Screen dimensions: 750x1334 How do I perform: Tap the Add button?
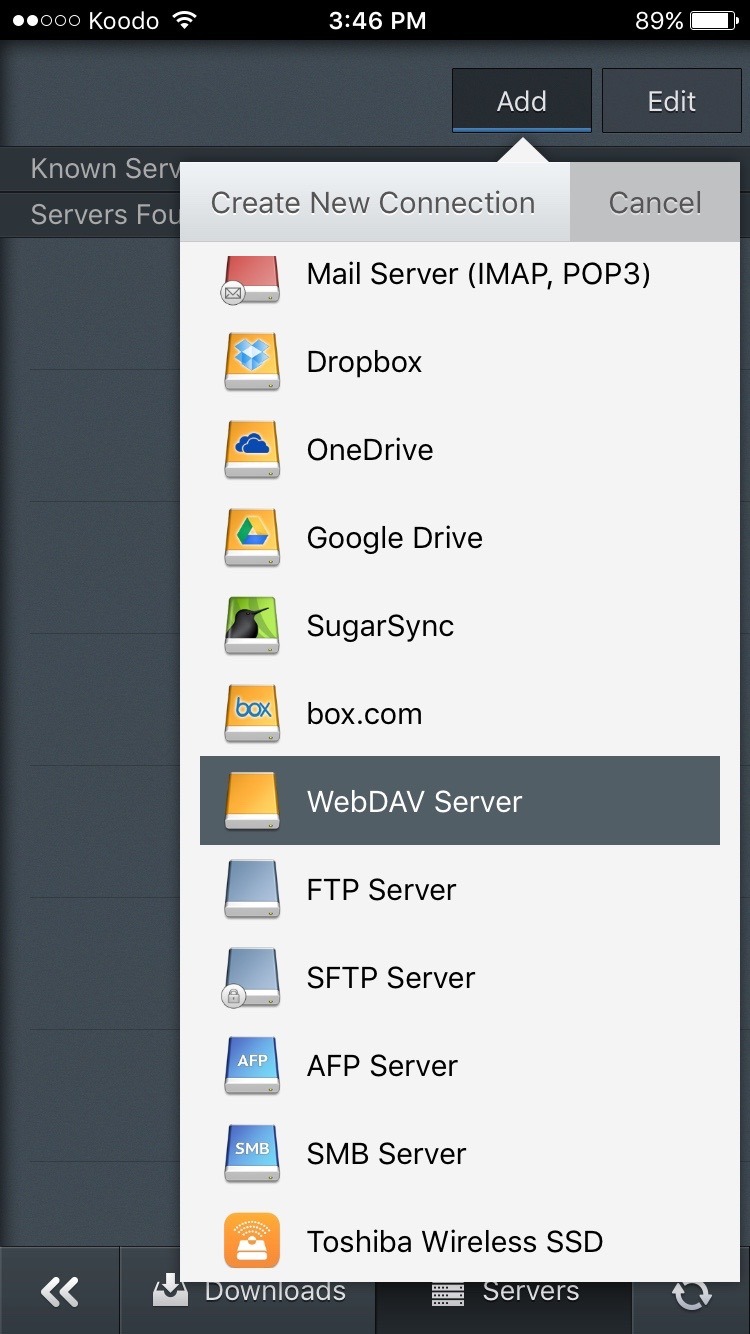pos(522,100)
